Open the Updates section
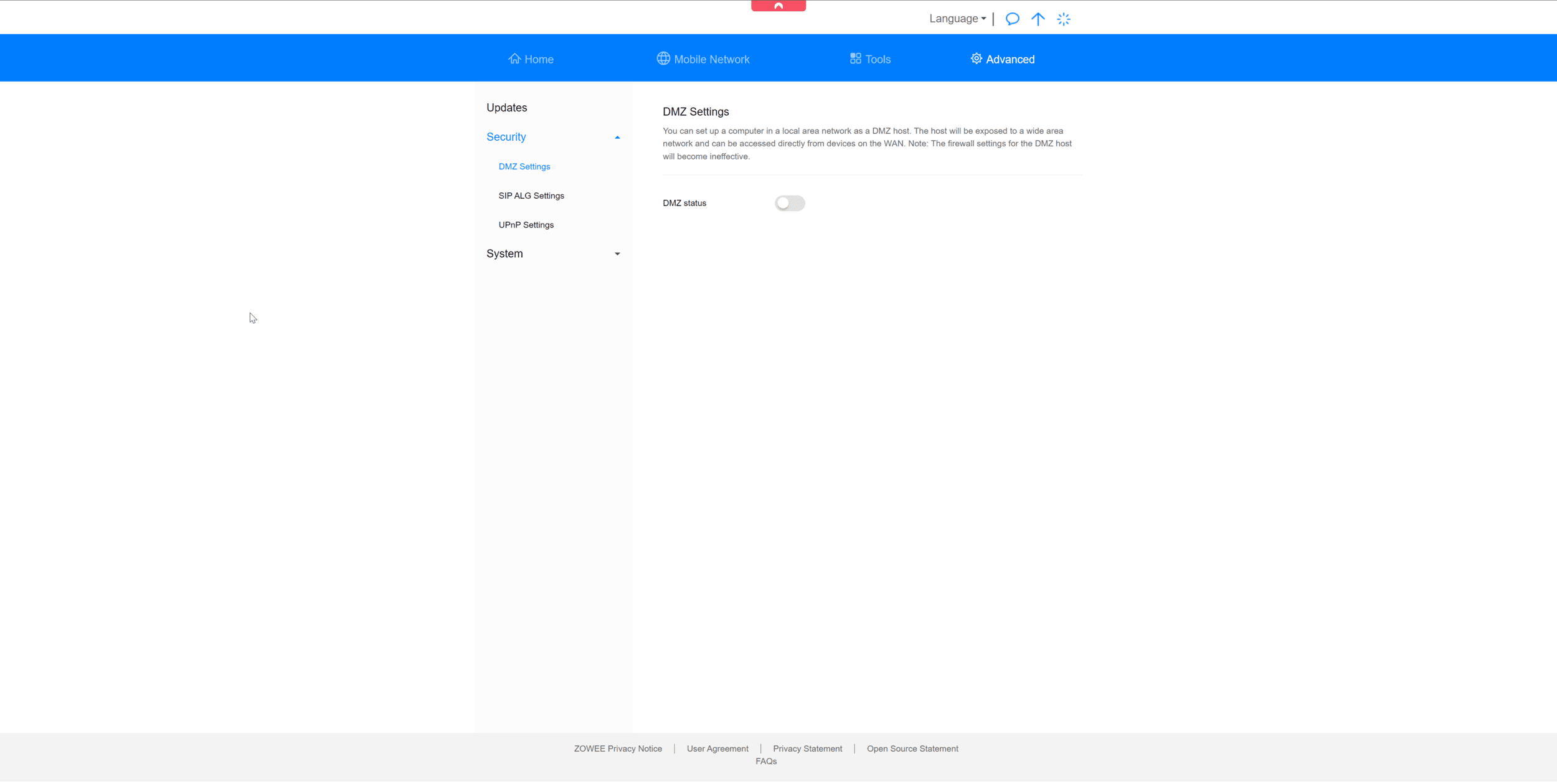The width and height of the screenshot is (1557, 784). 506,108
